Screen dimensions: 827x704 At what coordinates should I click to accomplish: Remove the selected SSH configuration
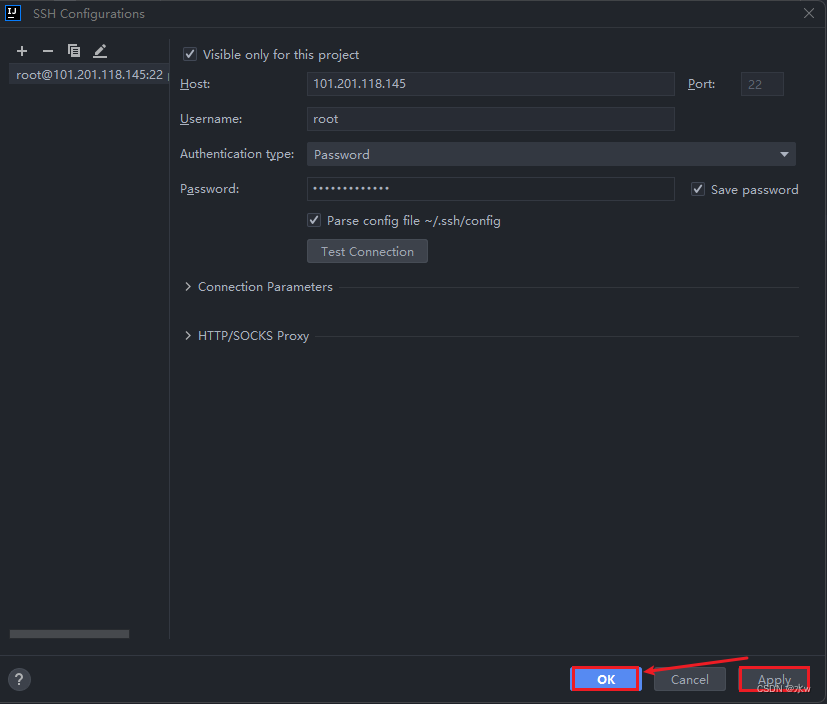click(47, 50)
